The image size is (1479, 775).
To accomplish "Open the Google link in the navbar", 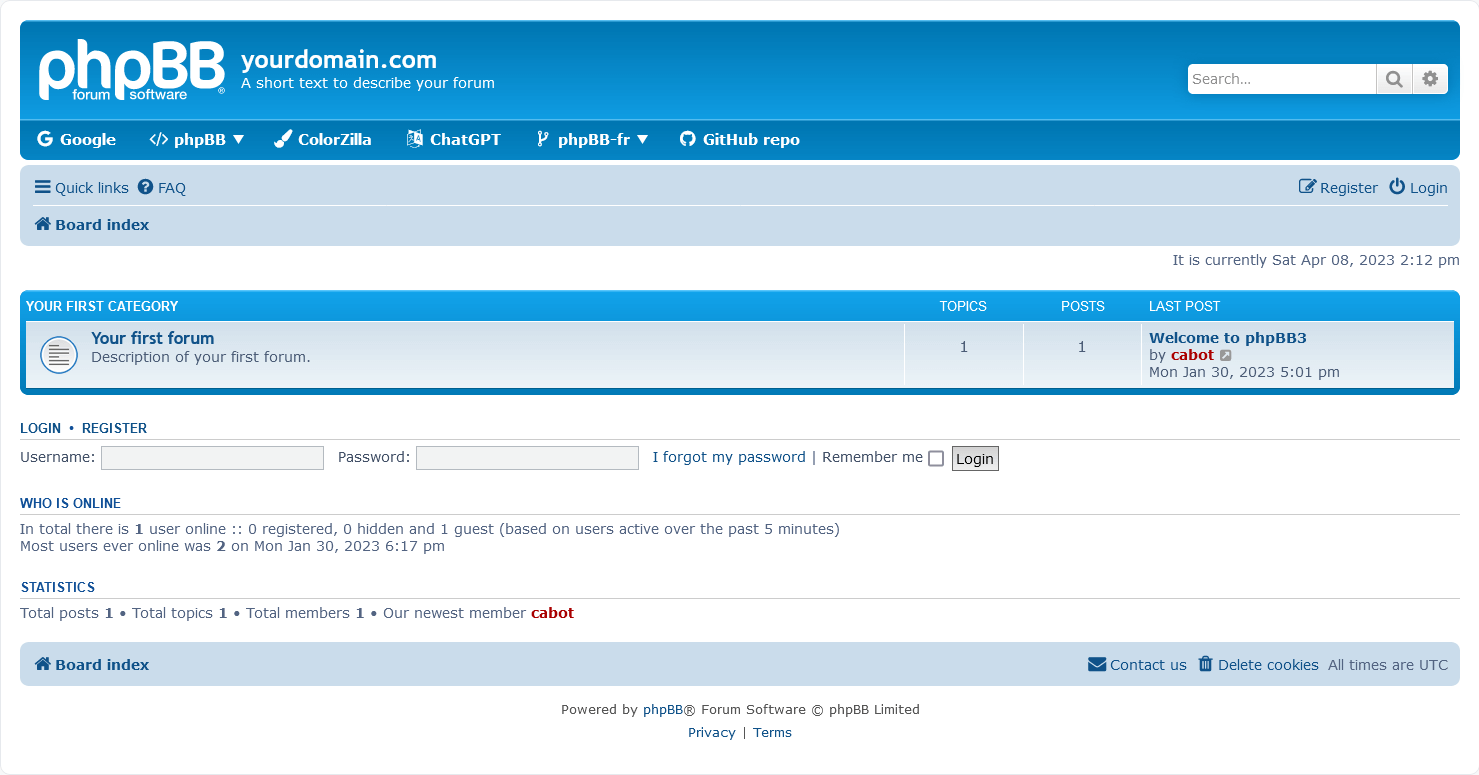I will click(x=76, y=139).
